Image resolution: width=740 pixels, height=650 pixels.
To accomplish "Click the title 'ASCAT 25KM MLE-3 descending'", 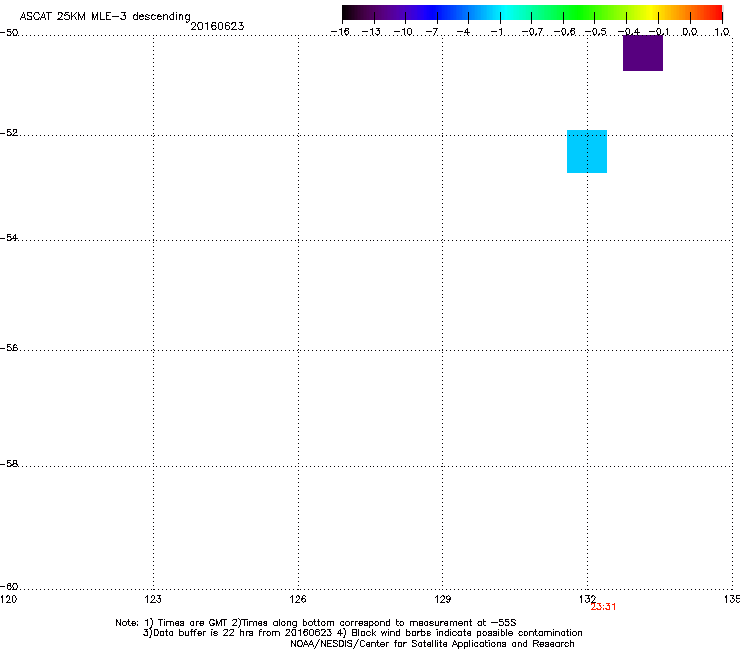I will click(105, 16).
